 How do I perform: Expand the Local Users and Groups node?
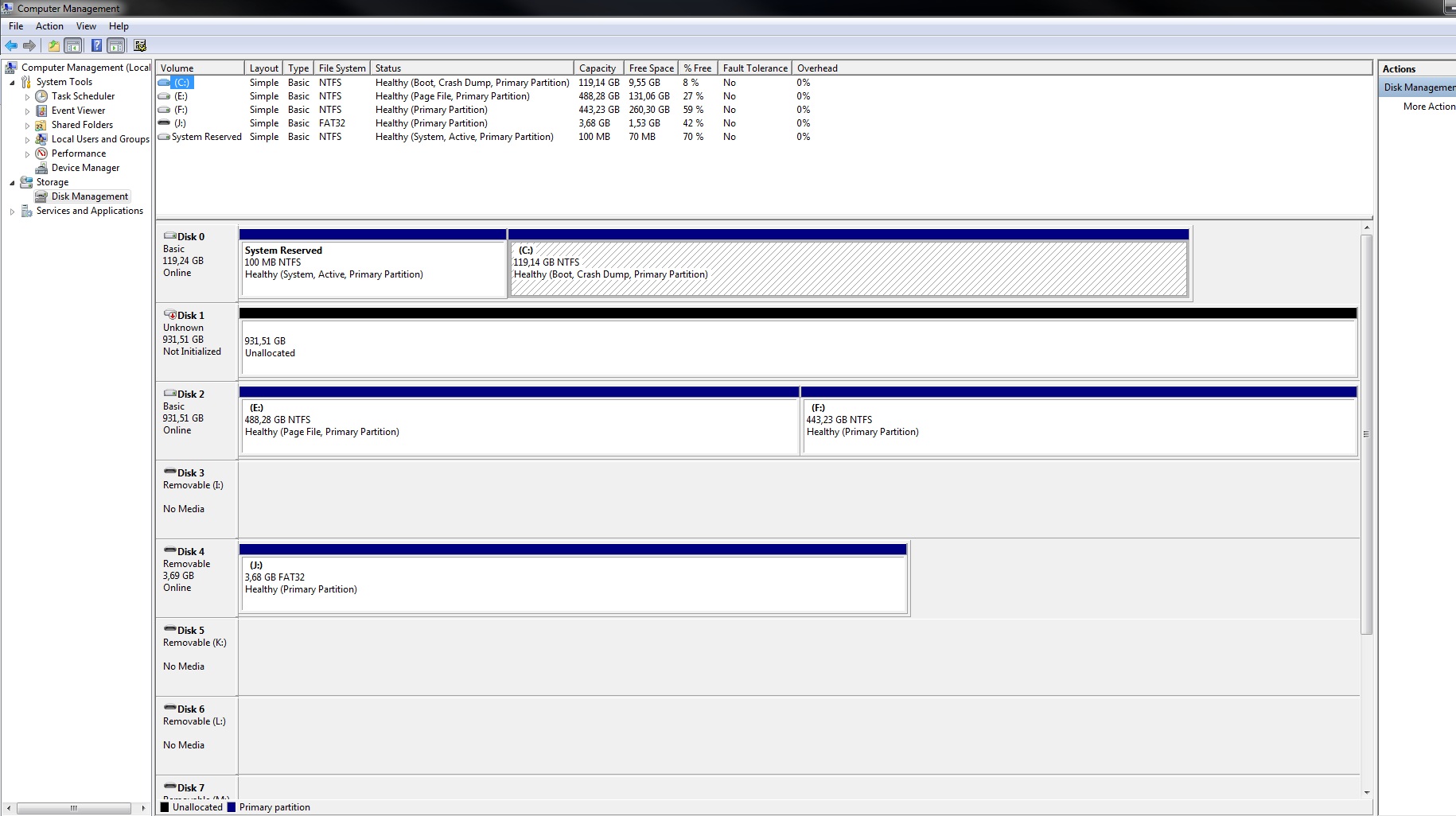point(27,139)
